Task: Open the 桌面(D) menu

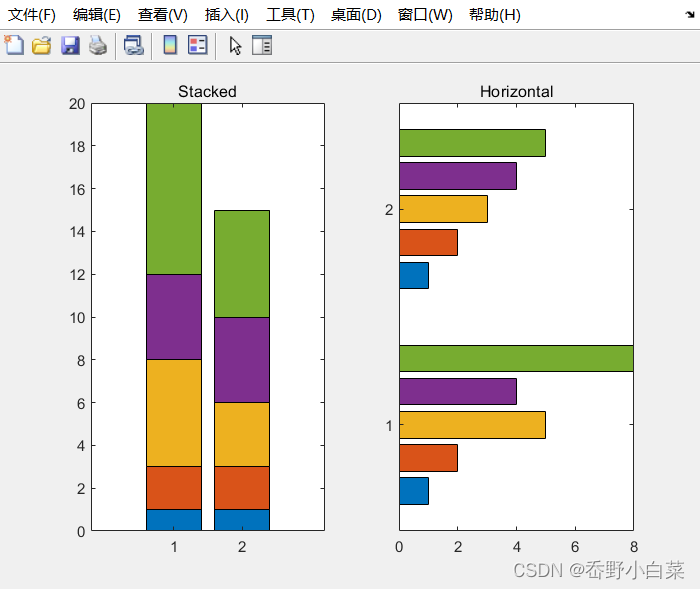Action: coord(356,15)
